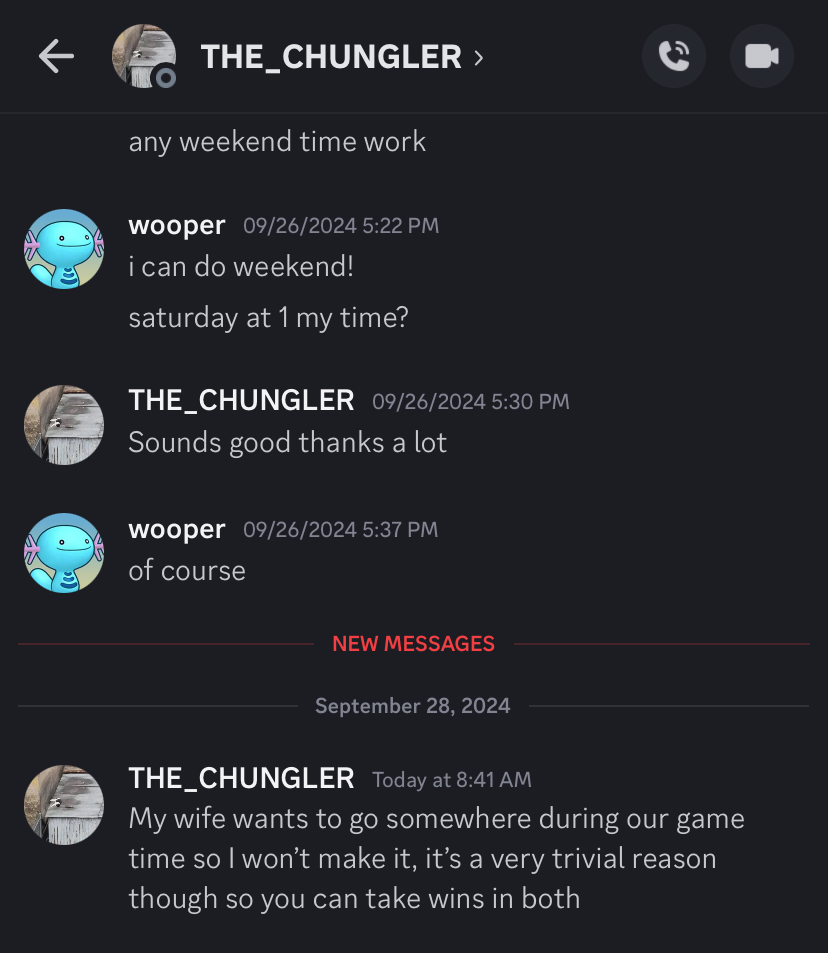
Task: Click the September 28, 2024 date separator
Action: click(412, 706)
